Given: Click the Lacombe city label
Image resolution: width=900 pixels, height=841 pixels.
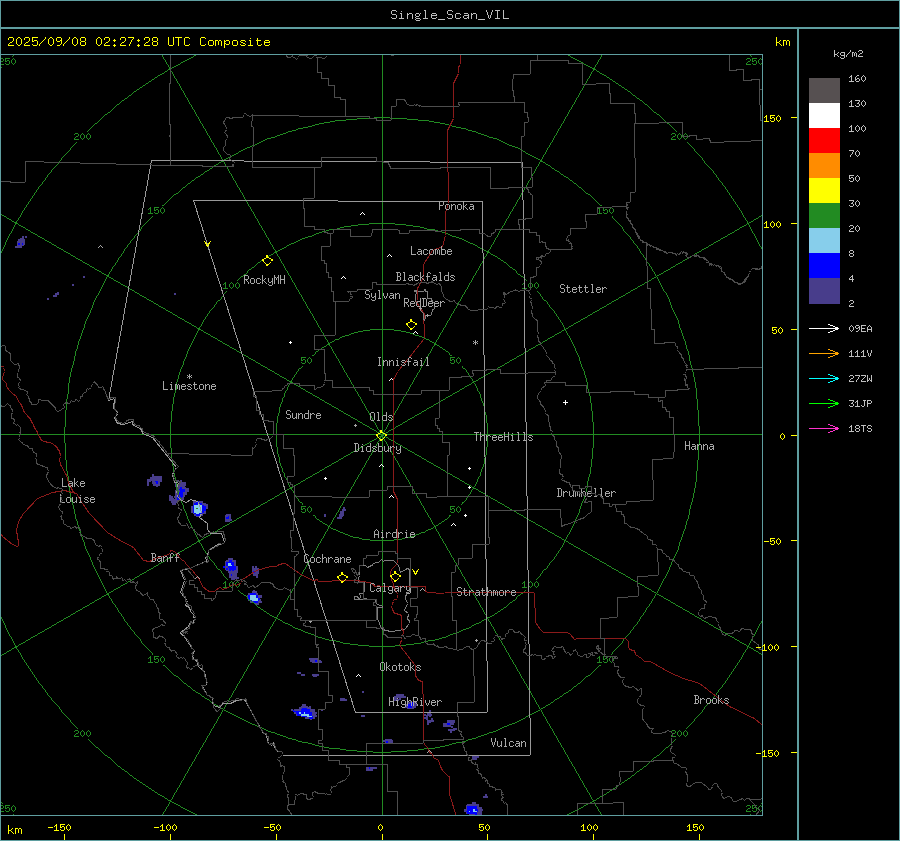Looking at the screenshot, I should (x=431, y=251).
